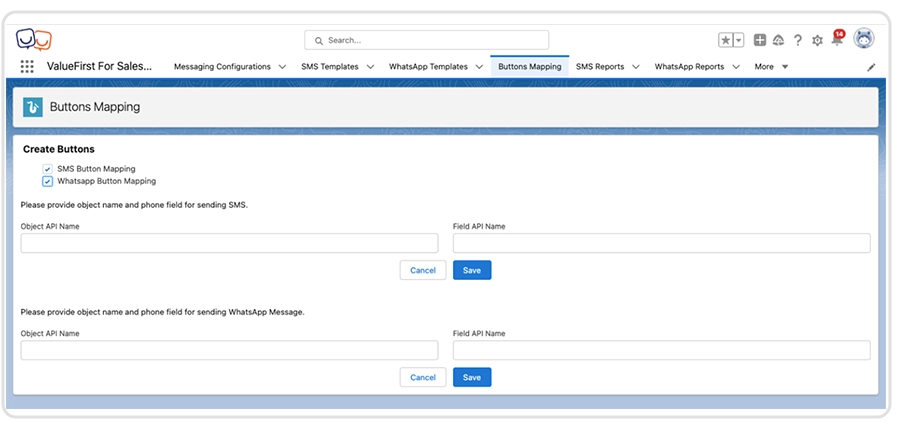900x444 pixels.
Task: Open the user profile avatar
Action: tap(863, 39)
